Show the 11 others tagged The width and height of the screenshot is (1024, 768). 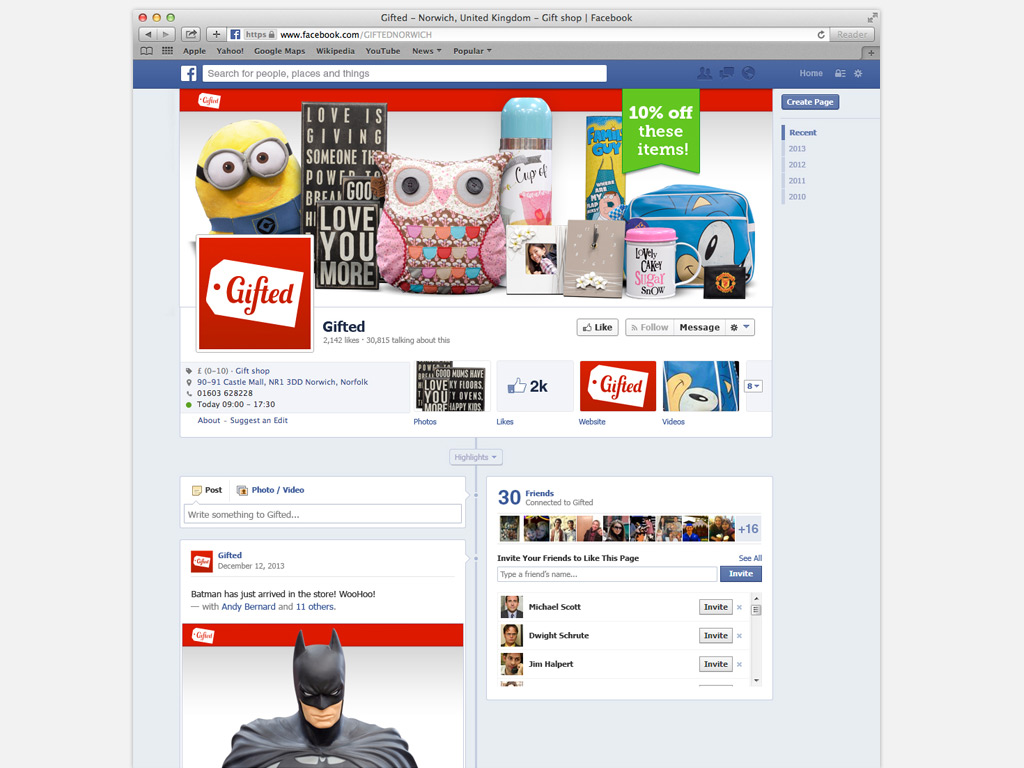coord(315,607)
